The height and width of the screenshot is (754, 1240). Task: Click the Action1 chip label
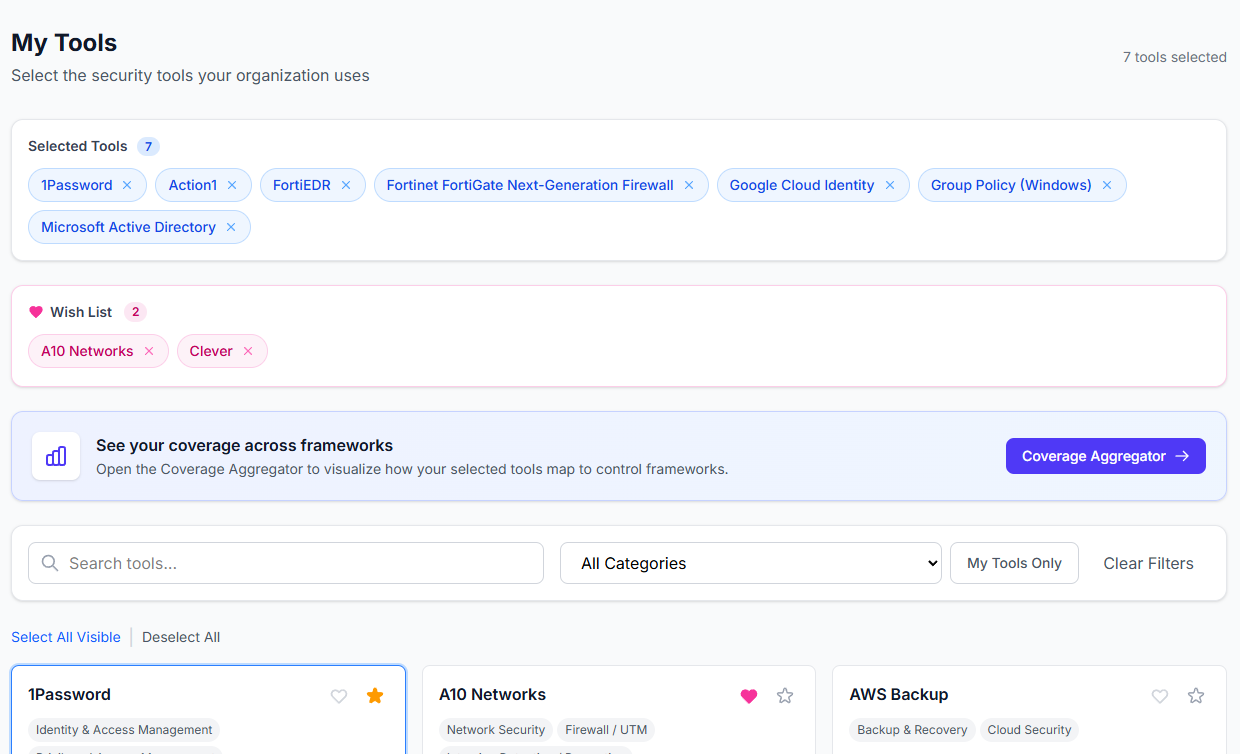[x=193, y=185]
